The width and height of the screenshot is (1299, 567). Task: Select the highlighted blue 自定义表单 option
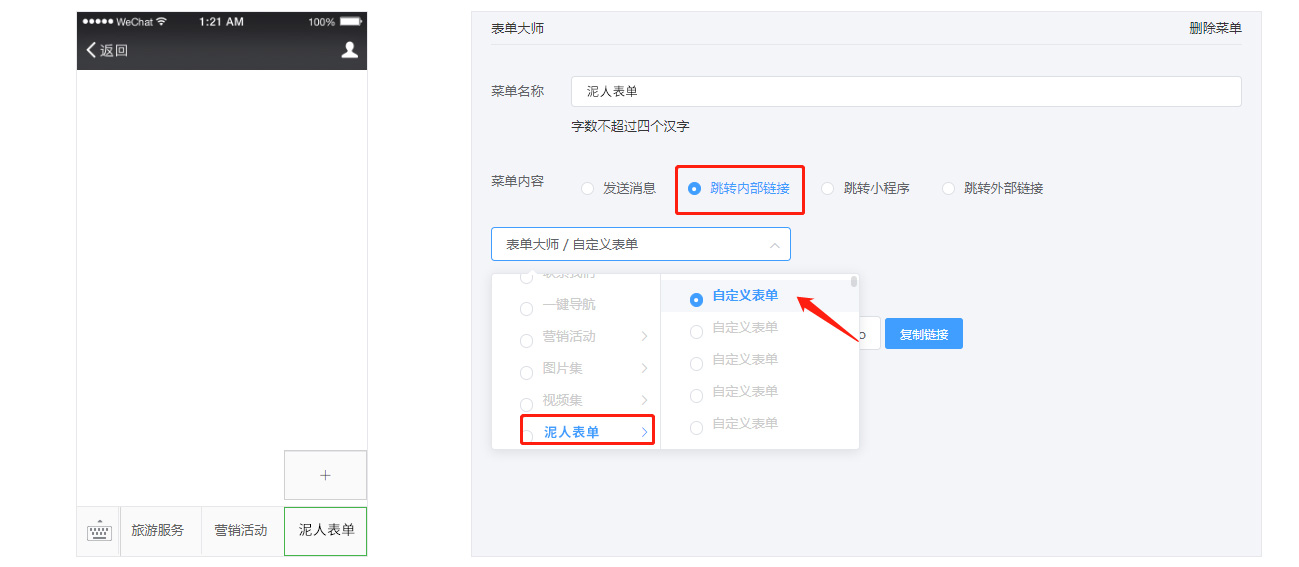pyautogui.click(x=745, y=296)
